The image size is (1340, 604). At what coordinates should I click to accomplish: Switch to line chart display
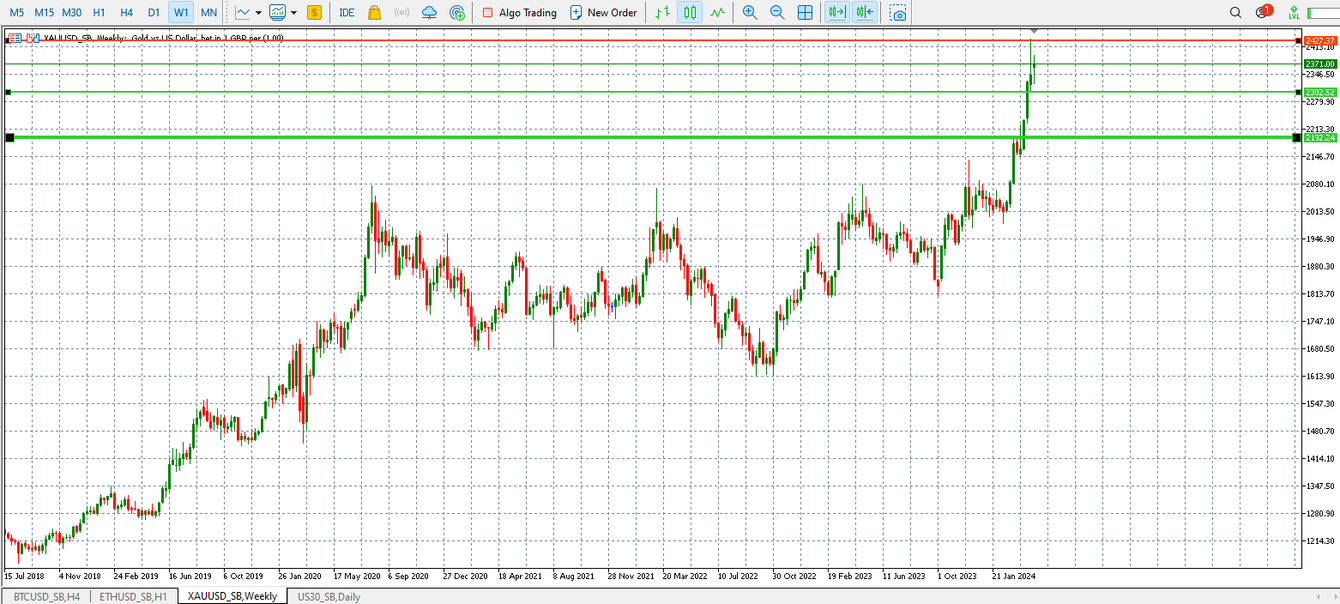(717, 13)
